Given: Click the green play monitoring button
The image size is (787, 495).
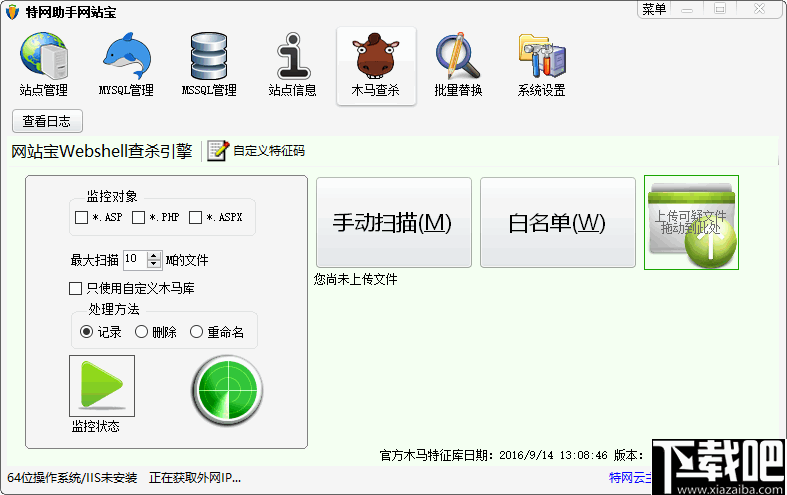Looking at the screenshot, I should [102, 386].
